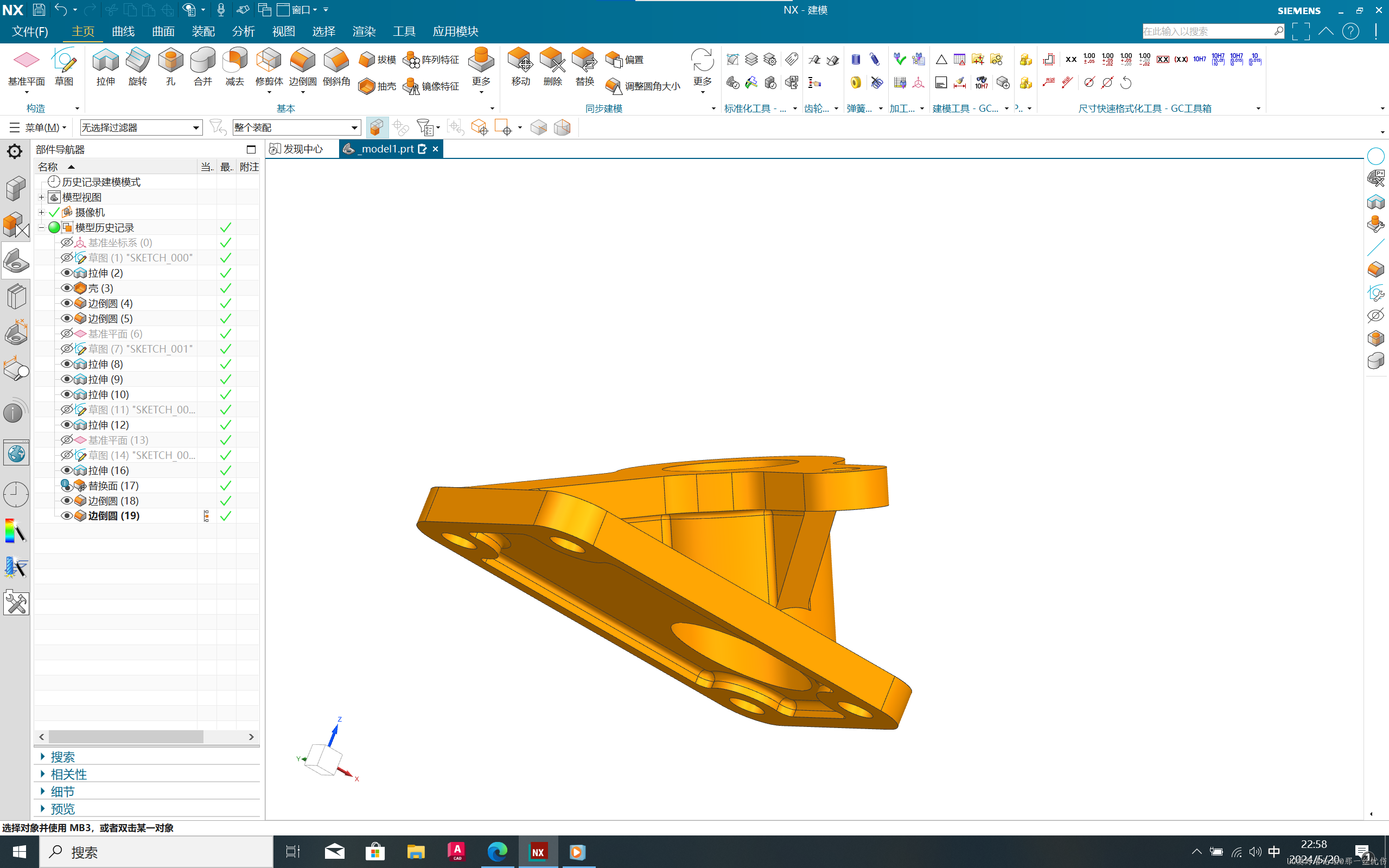
Task: Open the 文件(F) menu
Action: click(x=30, y=31)
